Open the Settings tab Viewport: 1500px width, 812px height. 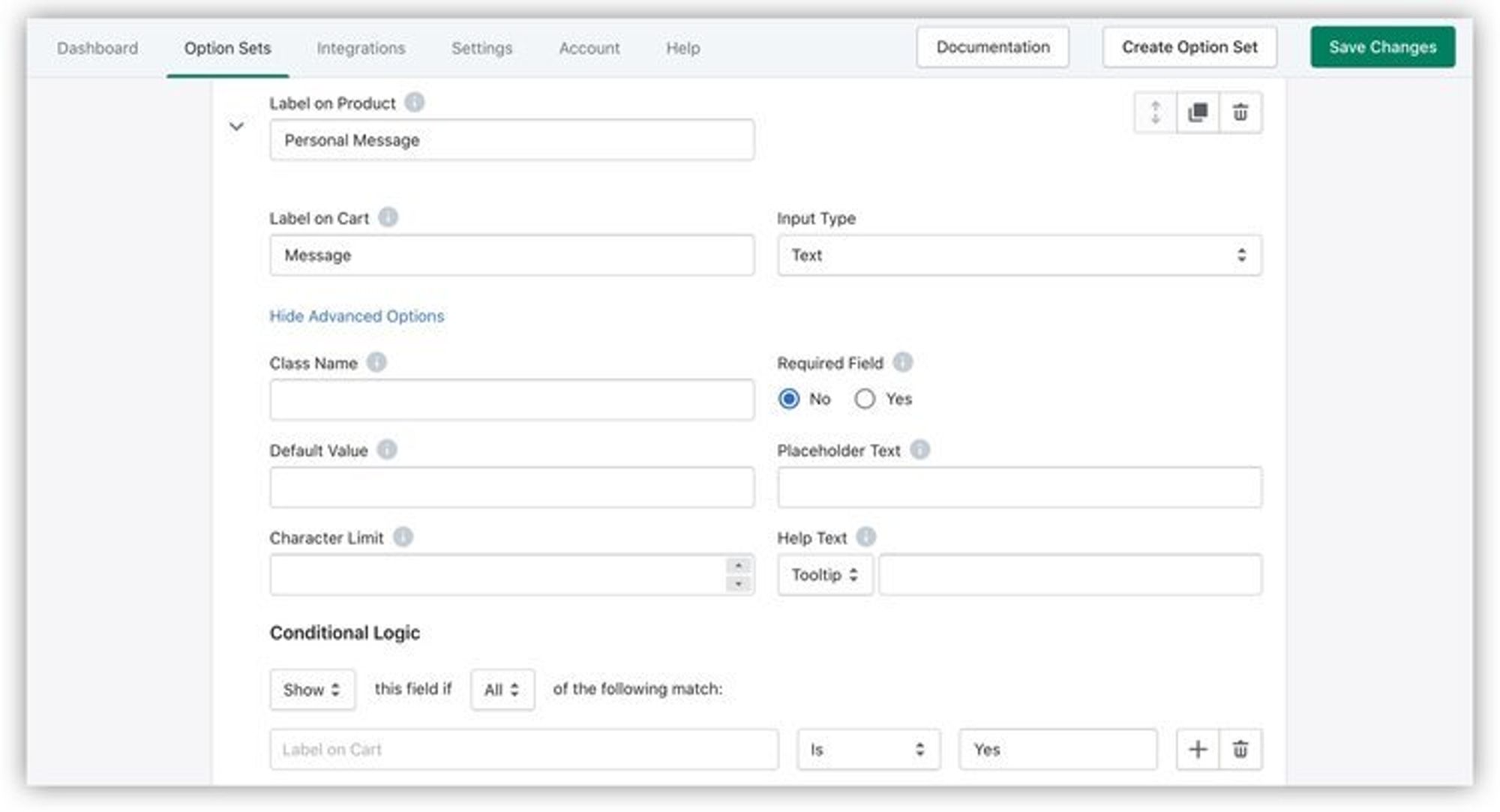(481, 48)
